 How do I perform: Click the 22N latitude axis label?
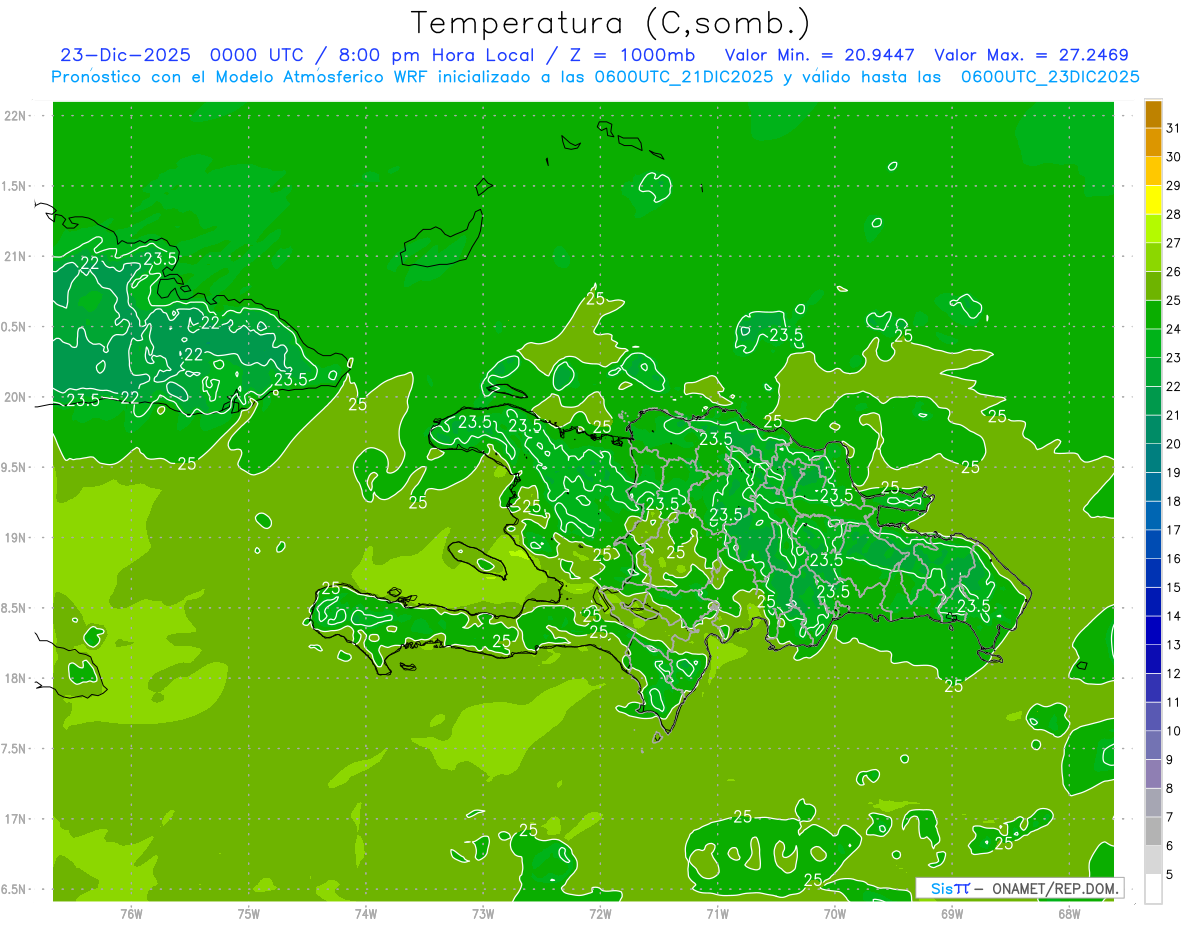[x=16, y=116]
